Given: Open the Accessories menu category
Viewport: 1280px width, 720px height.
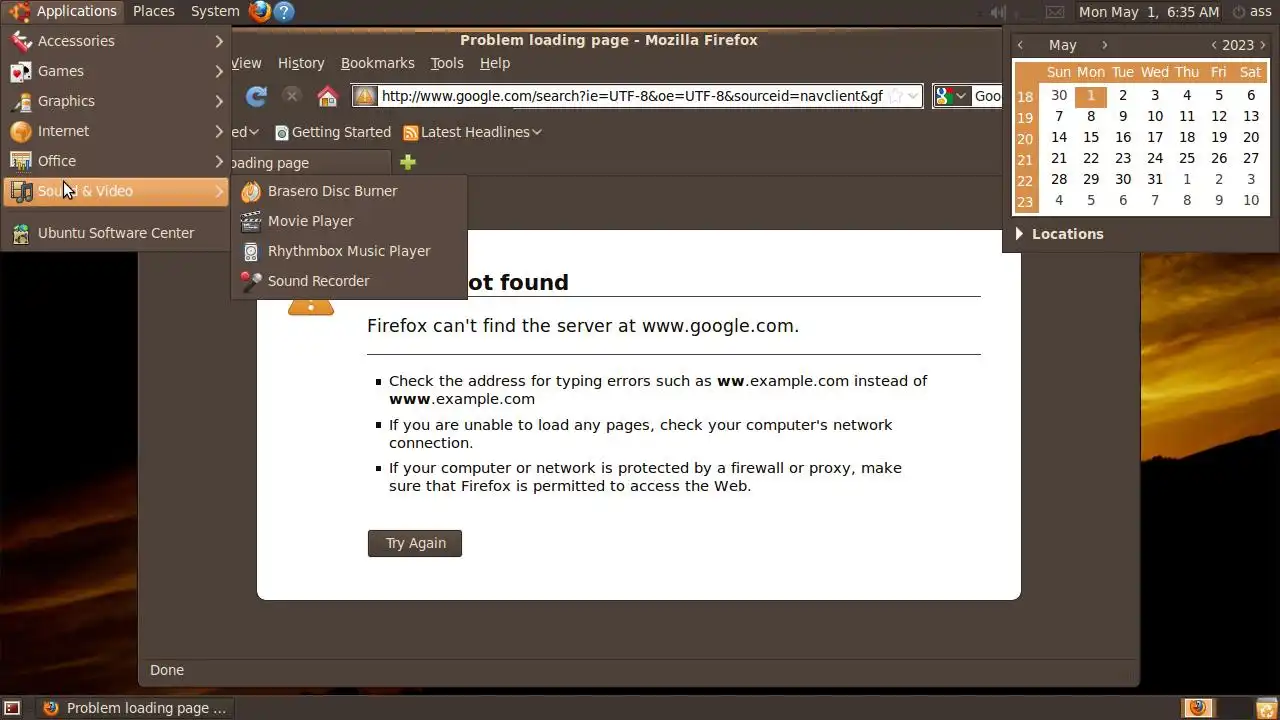Looking at the screenshot, I should coord(116,41).
